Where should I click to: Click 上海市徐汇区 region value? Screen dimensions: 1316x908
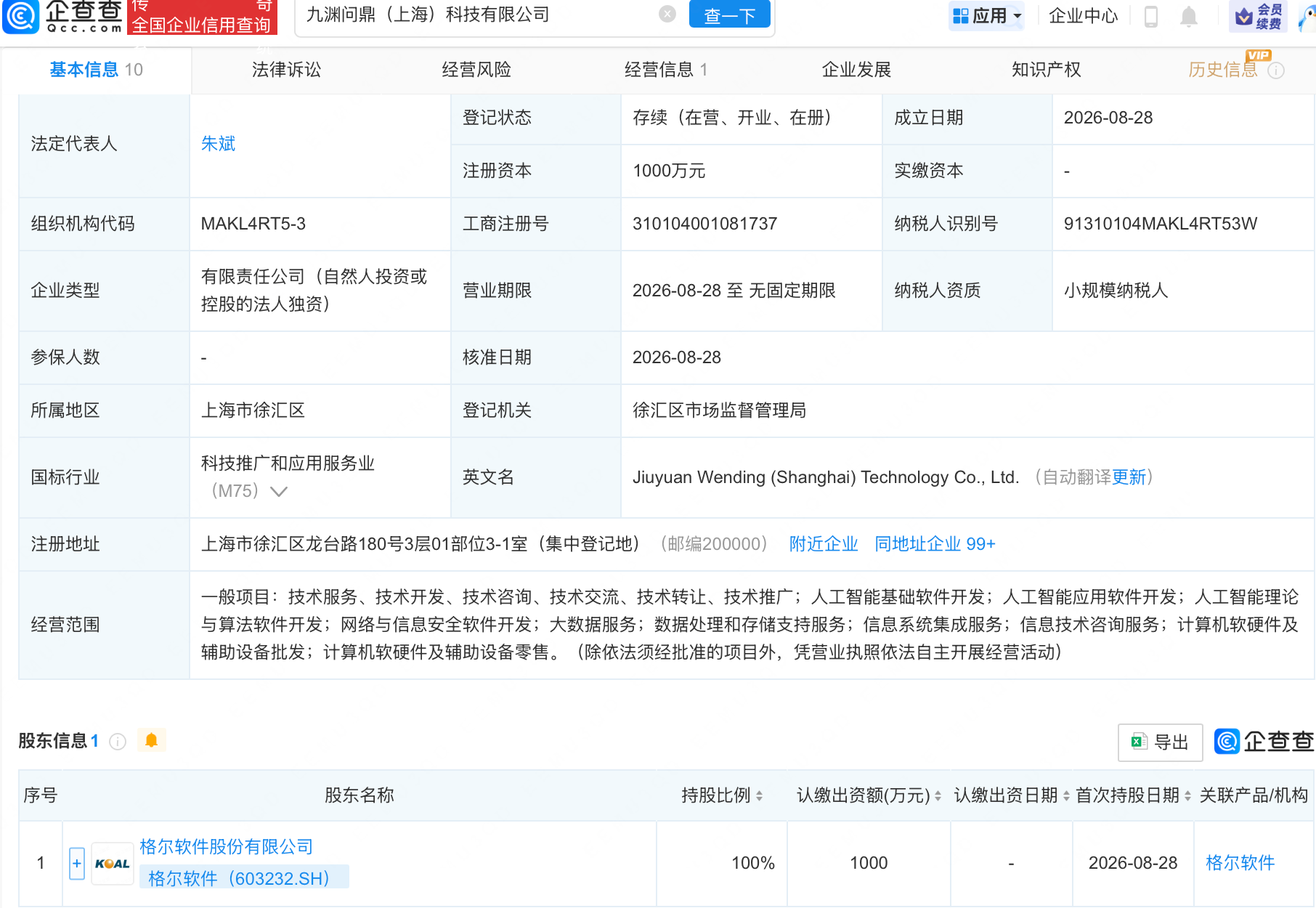[253, 410]
